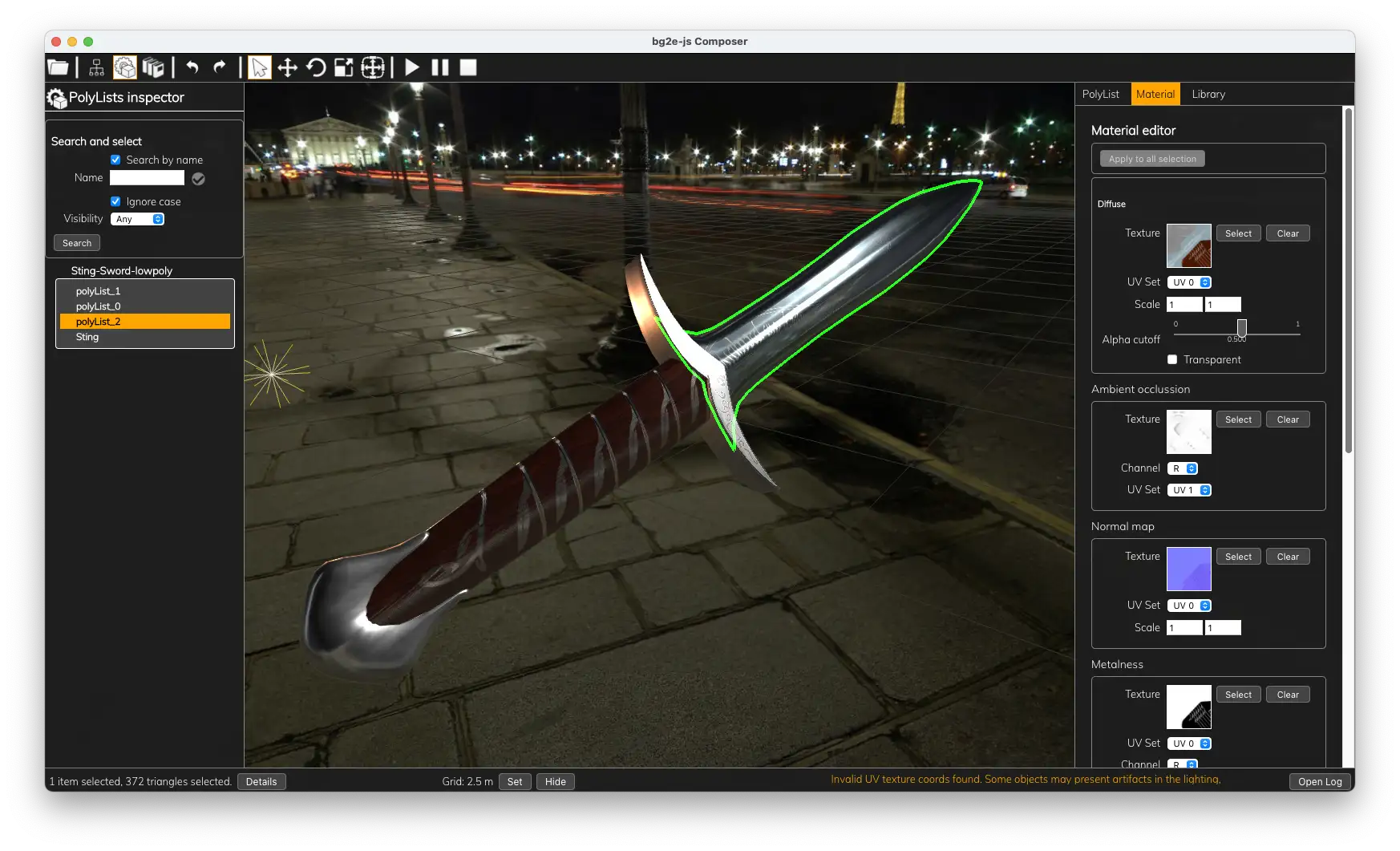Image resolution: width=1400 pixels, height=851 pixels.
Task: Open the Metalness Channel dropdown
Action: point(1183,764)
